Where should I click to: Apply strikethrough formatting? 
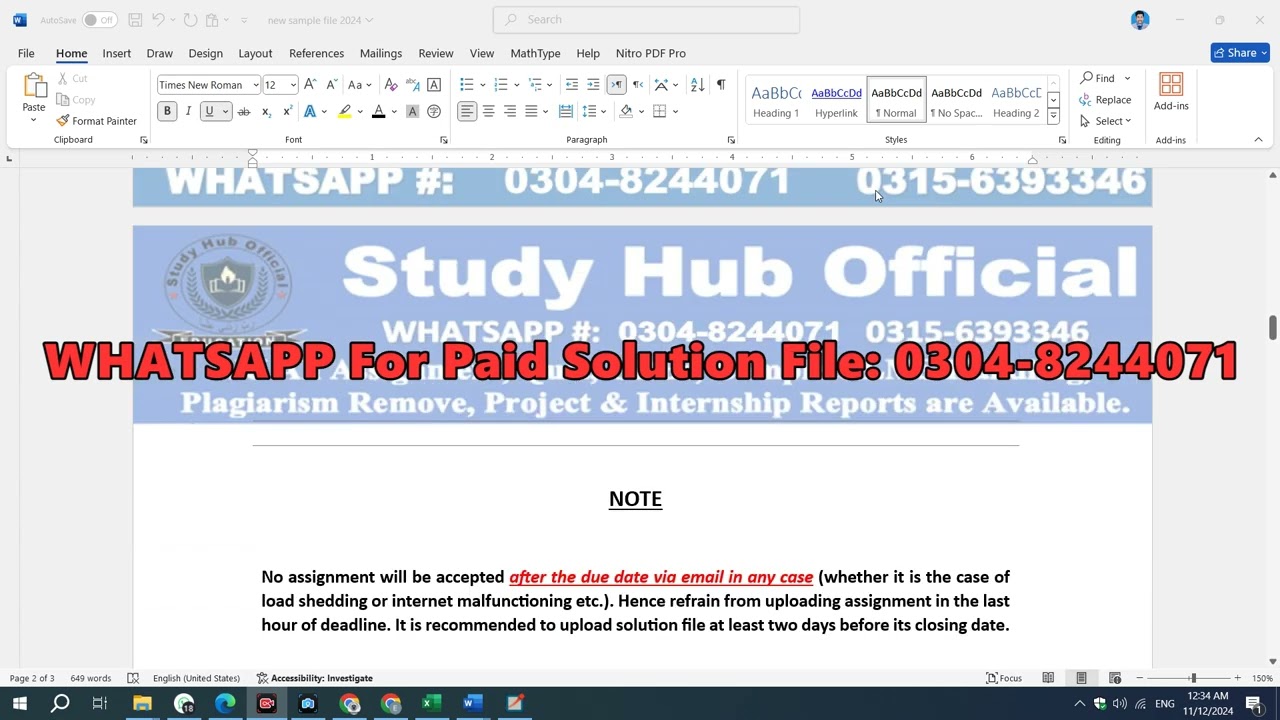click(243, 111)
